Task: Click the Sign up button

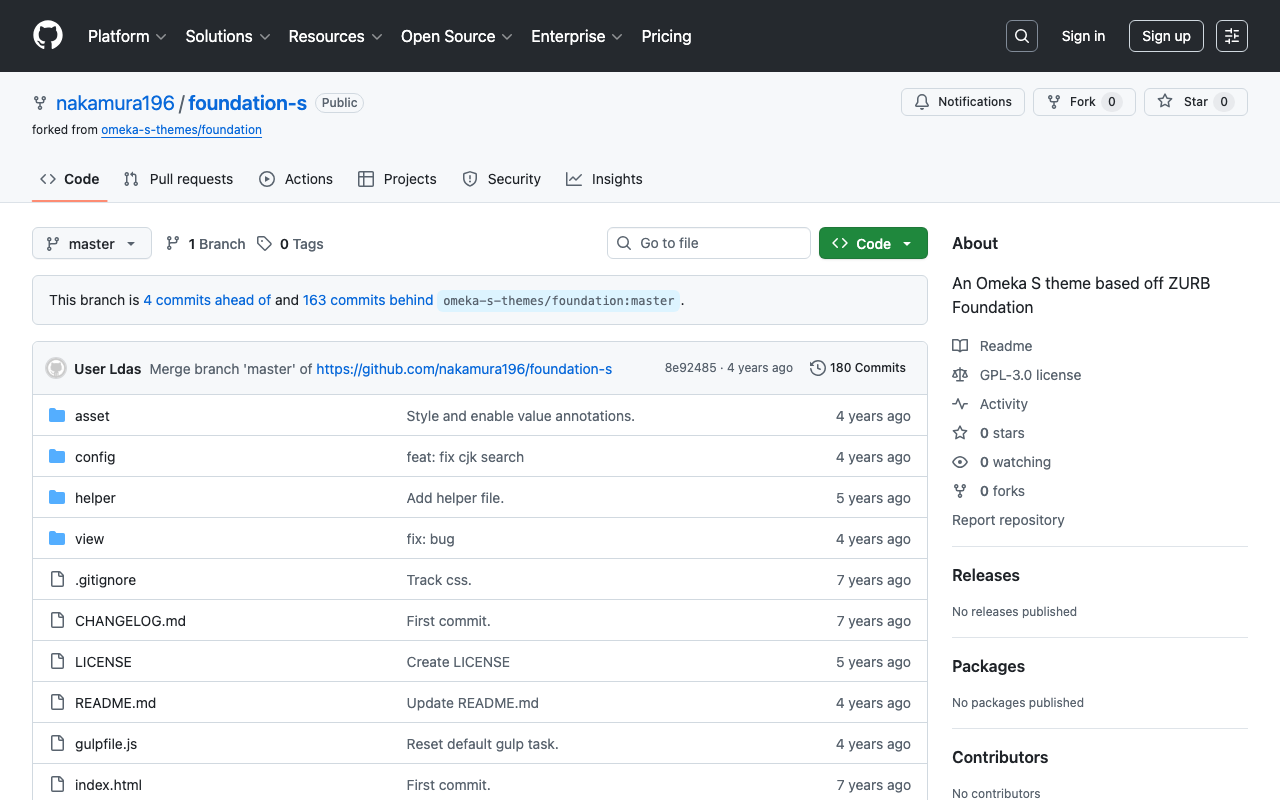Action: (1165, 36)
